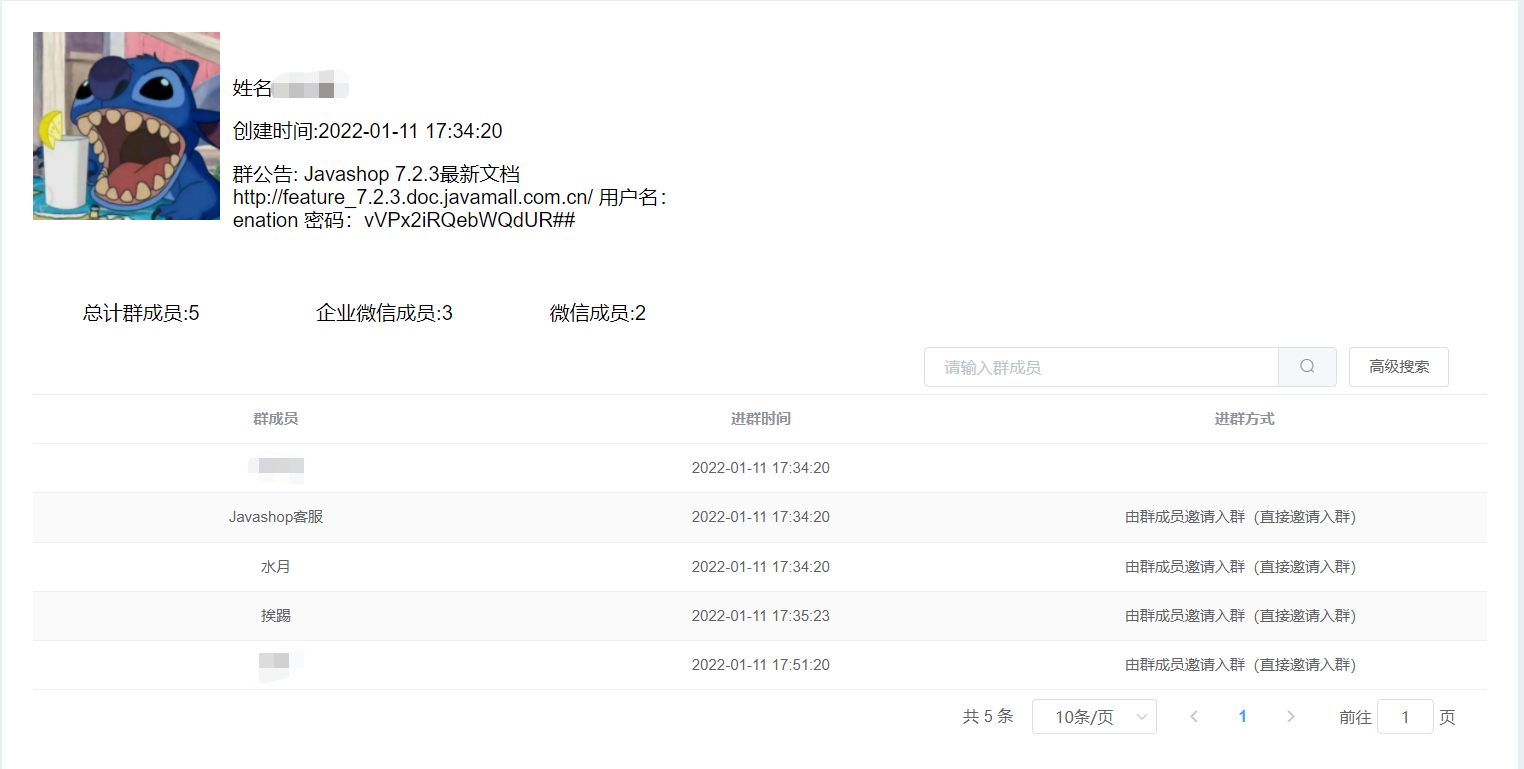Click the feature_7.2.3.doc.javamall.com.cn URL text
Viewport: 1524px width, 769px height.
(413, 197)
